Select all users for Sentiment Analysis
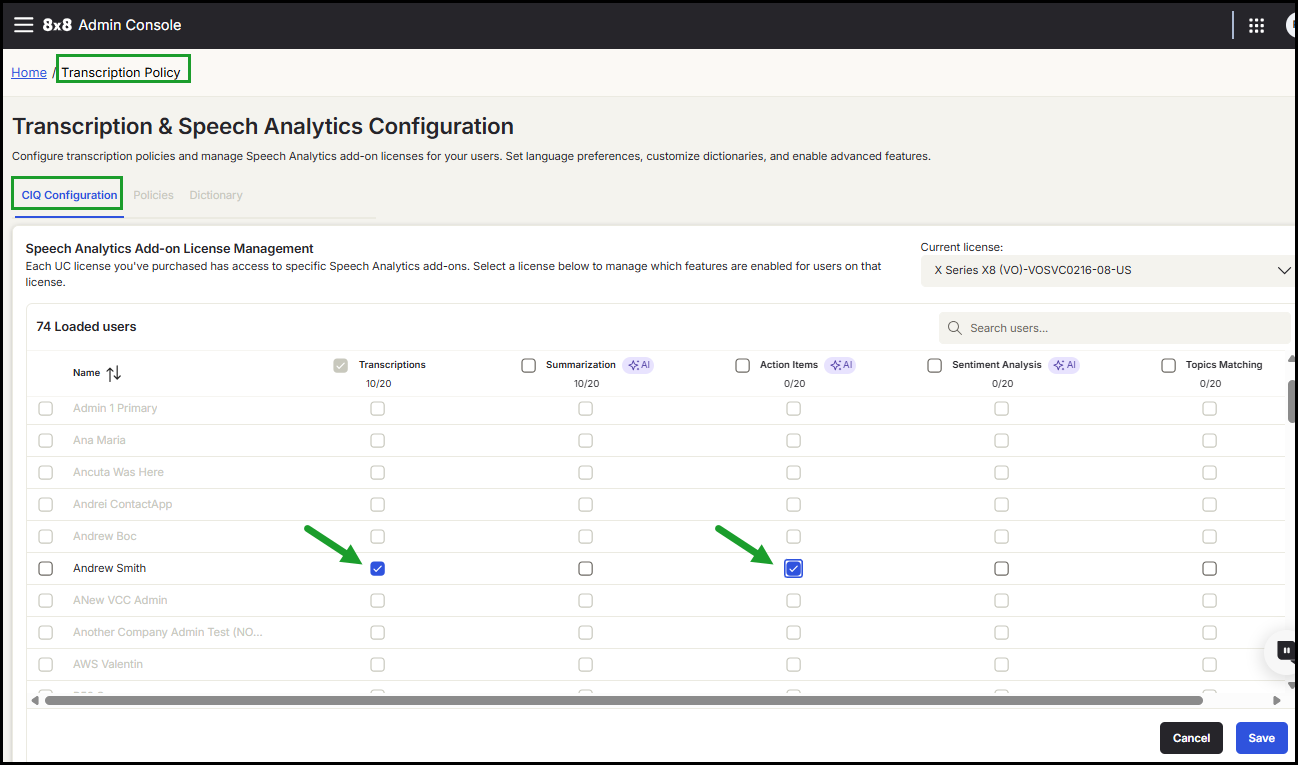The image size is (1298, 765). coord(934,366)
